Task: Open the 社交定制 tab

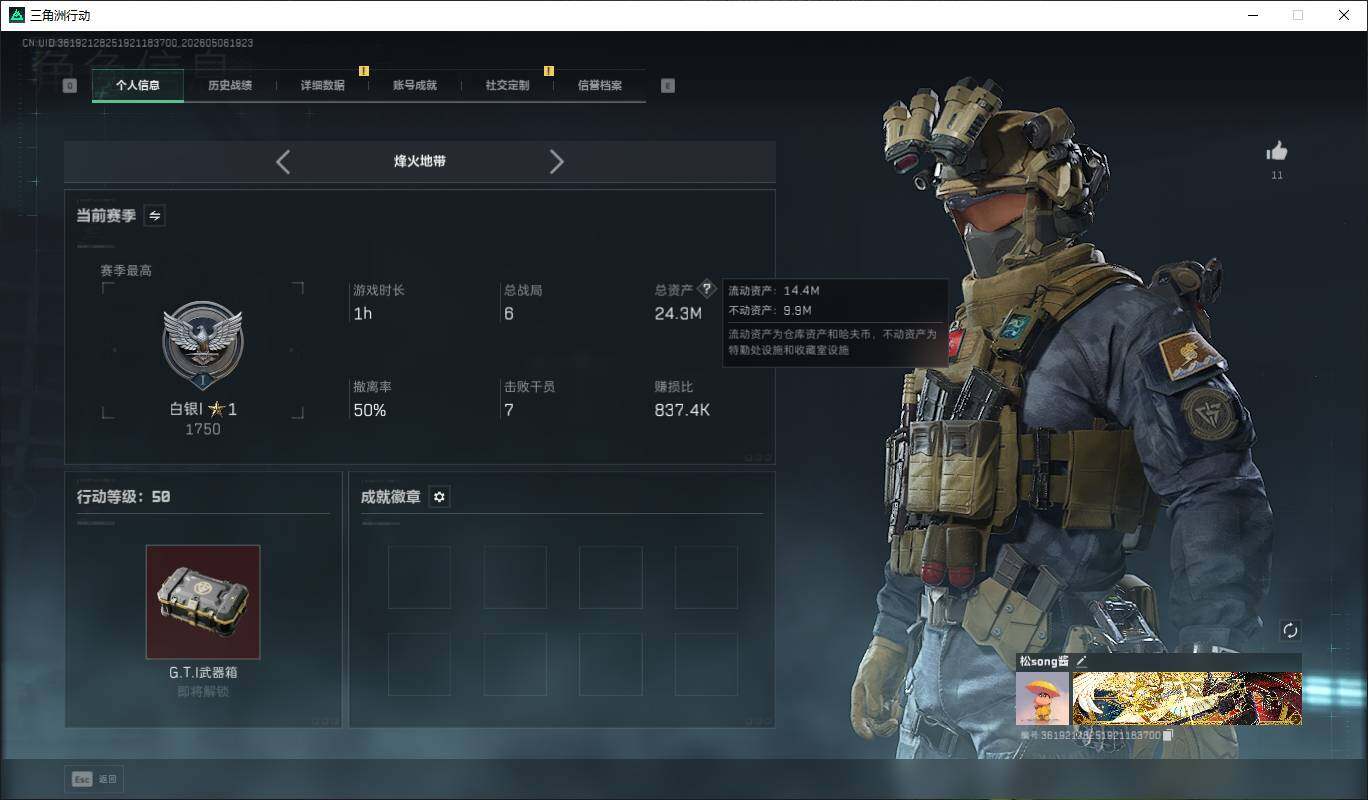Action: tap(507, 85)
